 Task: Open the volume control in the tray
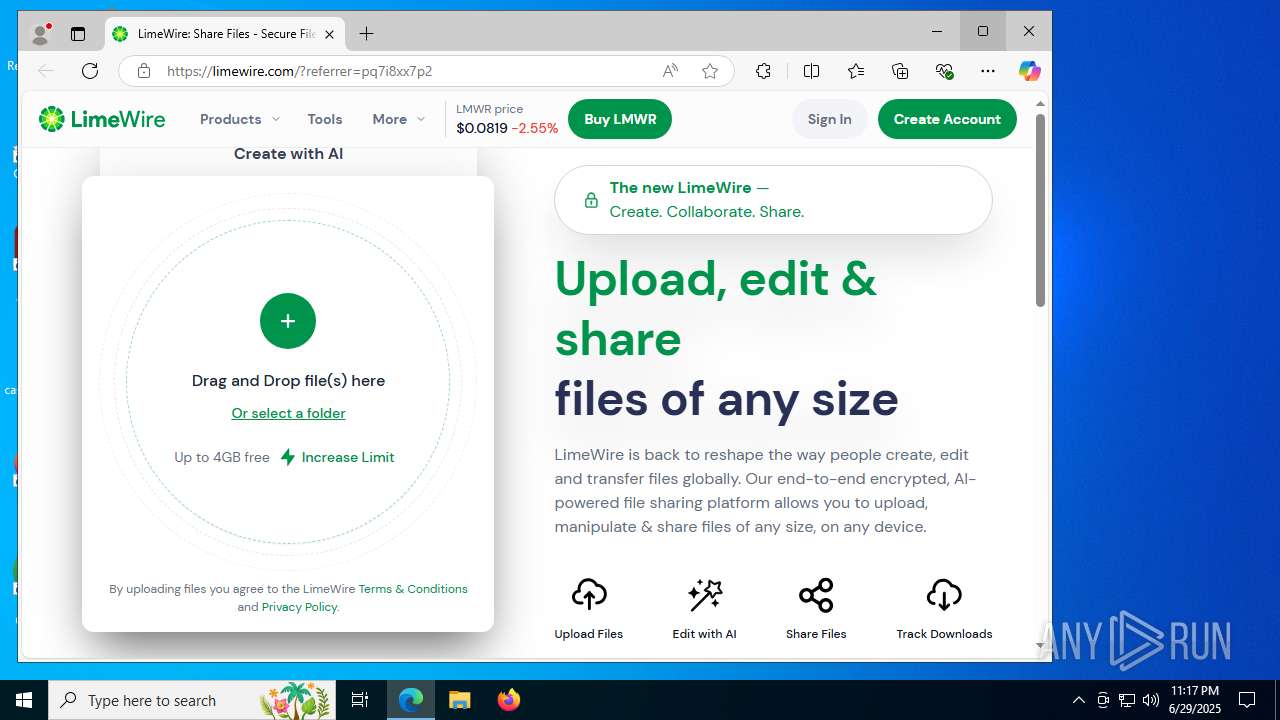pos(1151,700)
